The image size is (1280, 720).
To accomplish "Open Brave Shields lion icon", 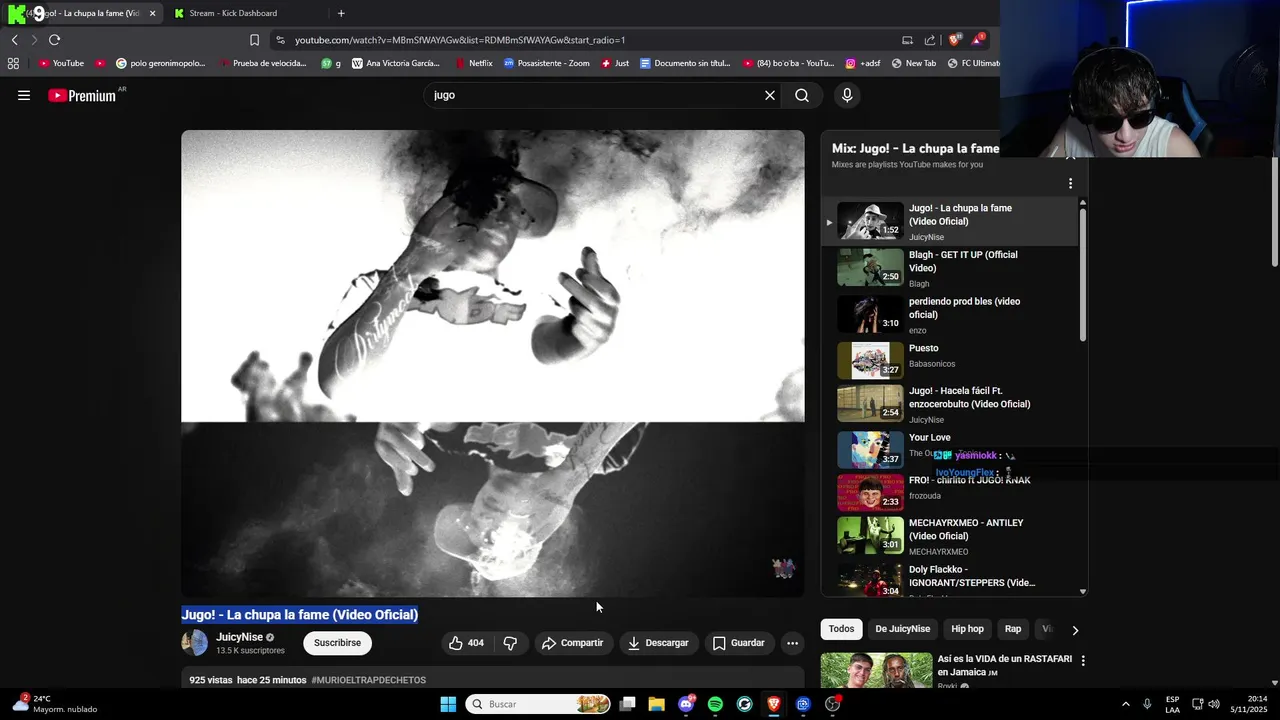I will point(954,40).
